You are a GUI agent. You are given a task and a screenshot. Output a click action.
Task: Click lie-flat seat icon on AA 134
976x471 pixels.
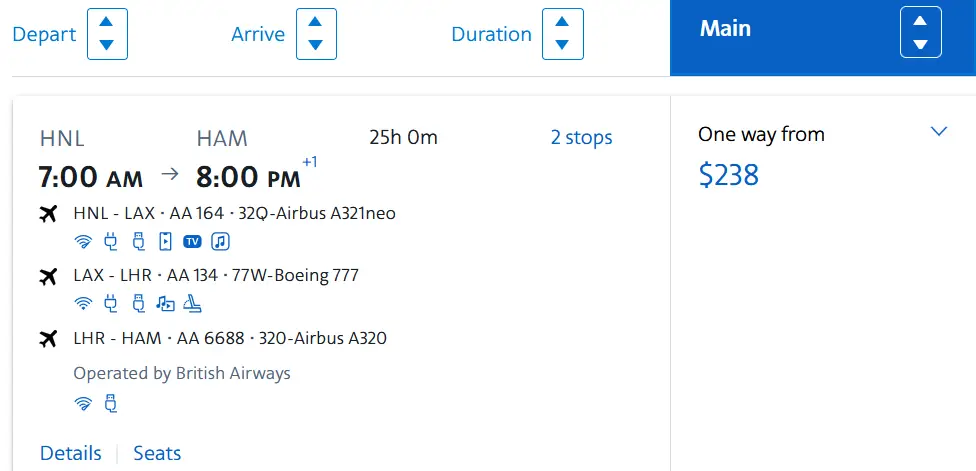(x=193, y=303)
